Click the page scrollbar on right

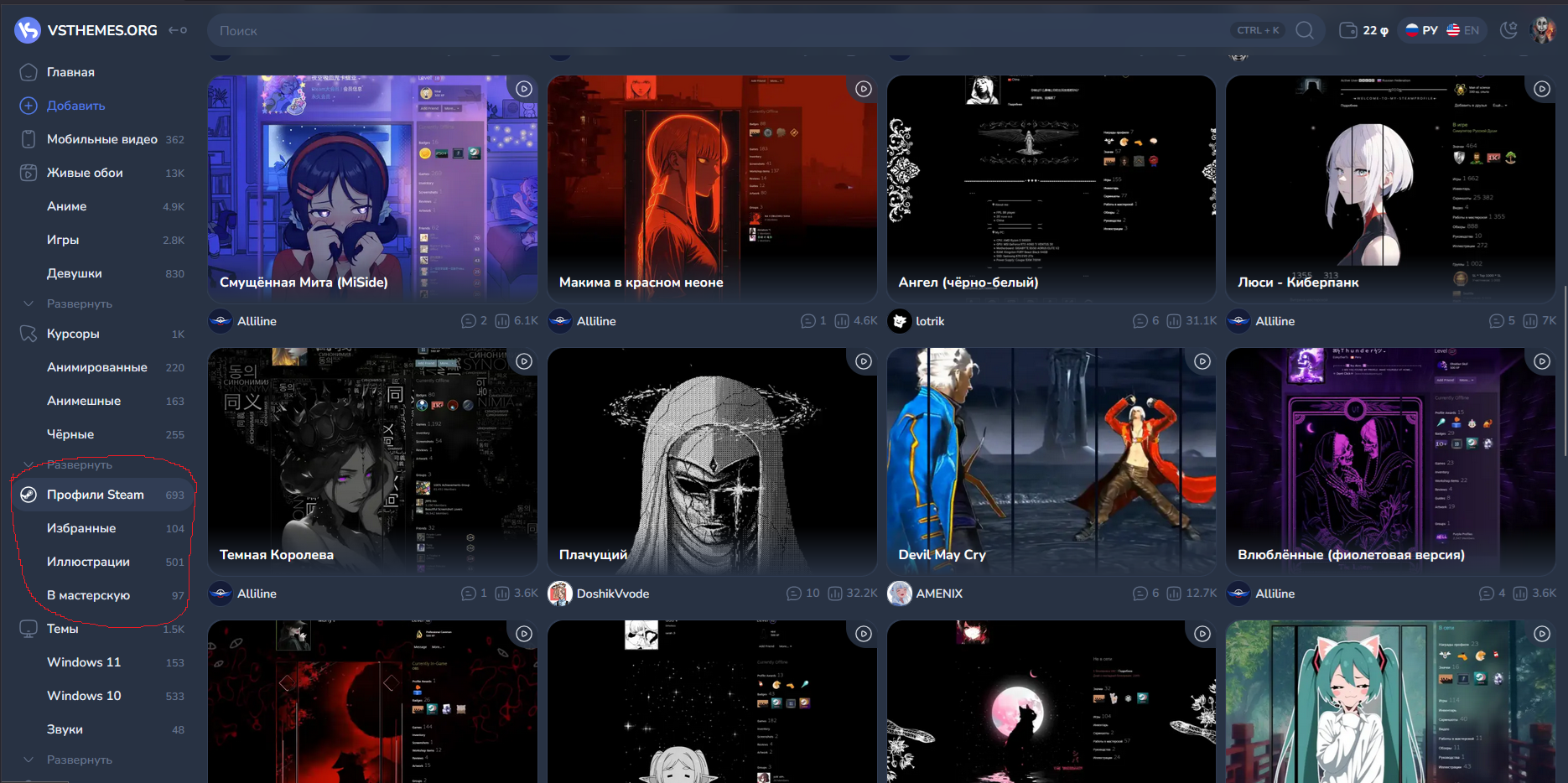tap(1564, 371)
